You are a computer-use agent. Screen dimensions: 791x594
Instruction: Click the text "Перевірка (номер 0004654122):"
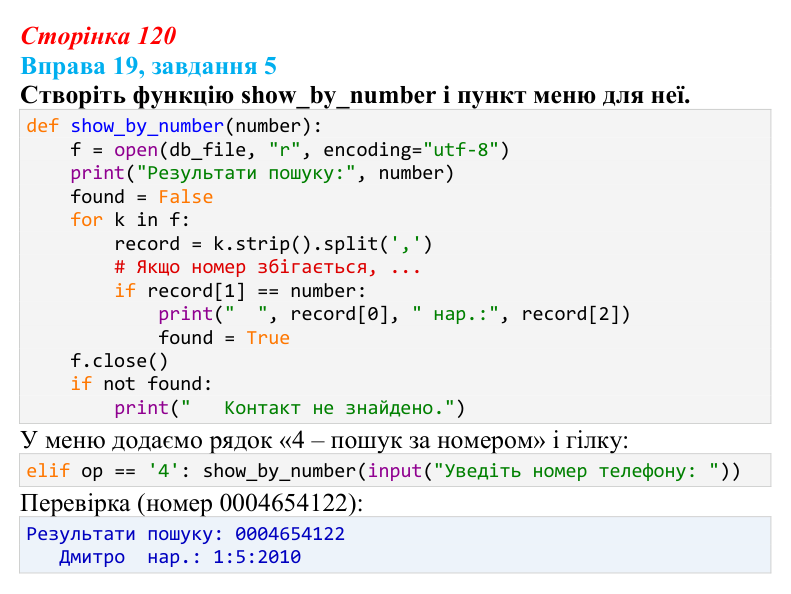tap(192, 503)
